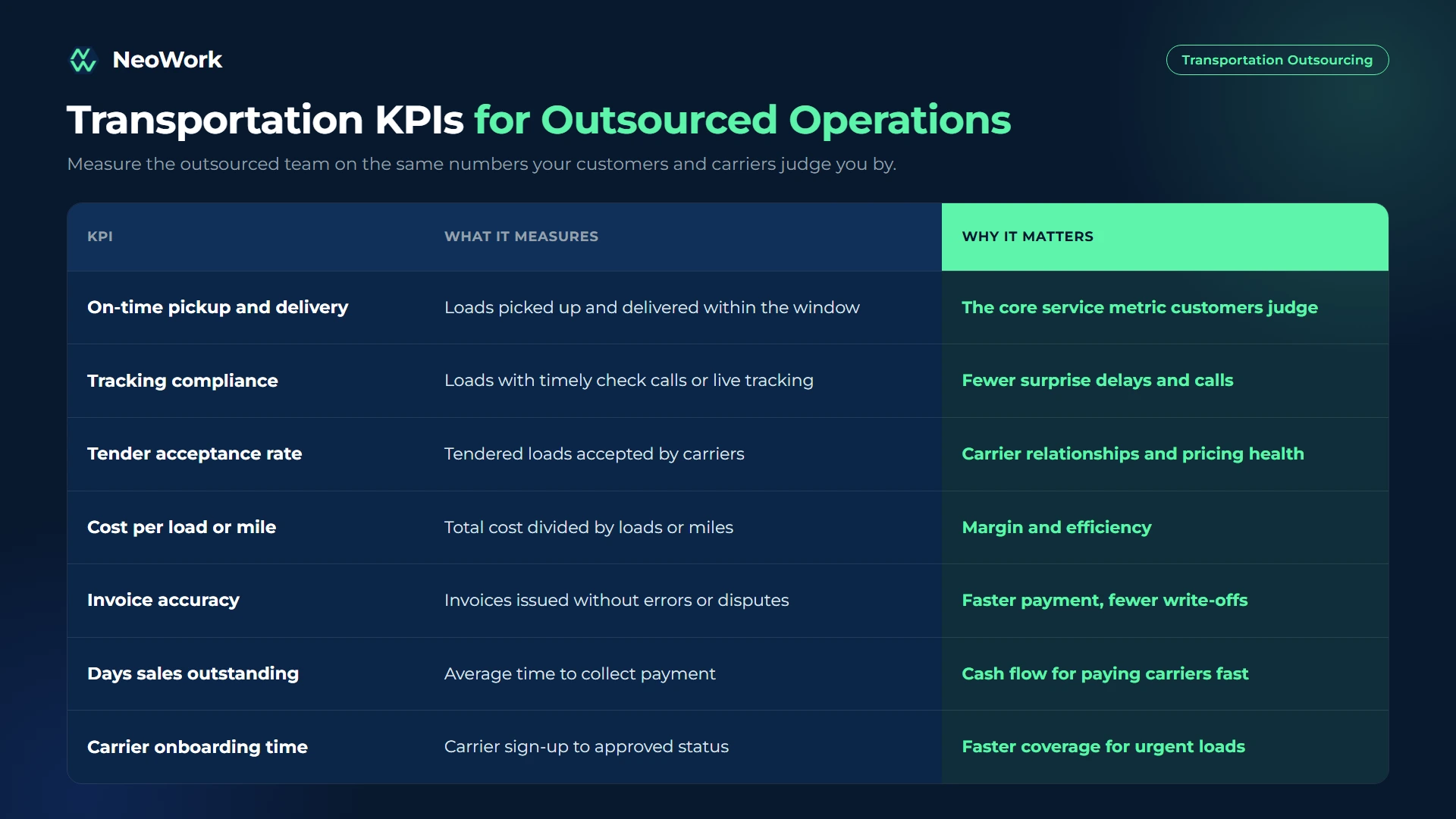
Task: Select 'Total cost divided by loads or miles'
Action: click(x=588, y=527)
